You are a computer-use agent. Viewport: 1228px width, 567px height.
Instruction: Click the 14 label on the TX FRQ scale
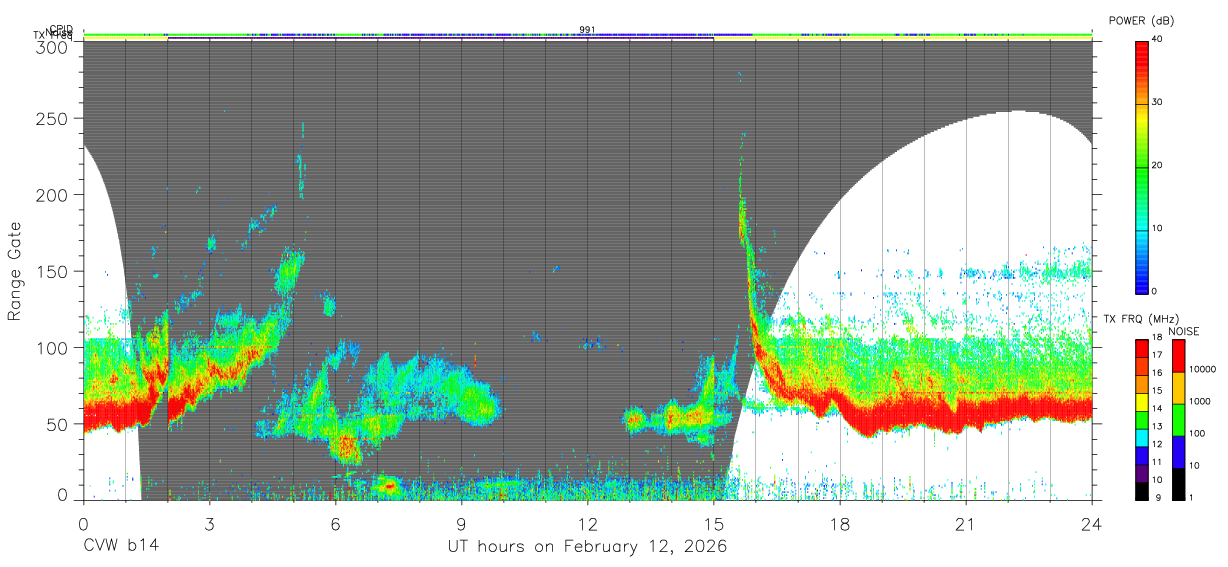(1156, 408)
